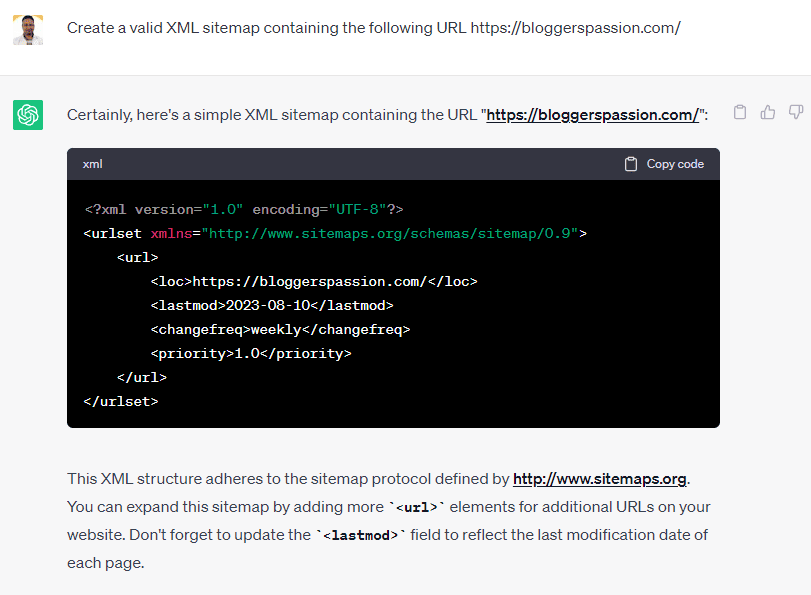Click the XML version declaration line
The height and width of the screenshot is (595, 811).
pyautogui.click(x=243, y=209)
